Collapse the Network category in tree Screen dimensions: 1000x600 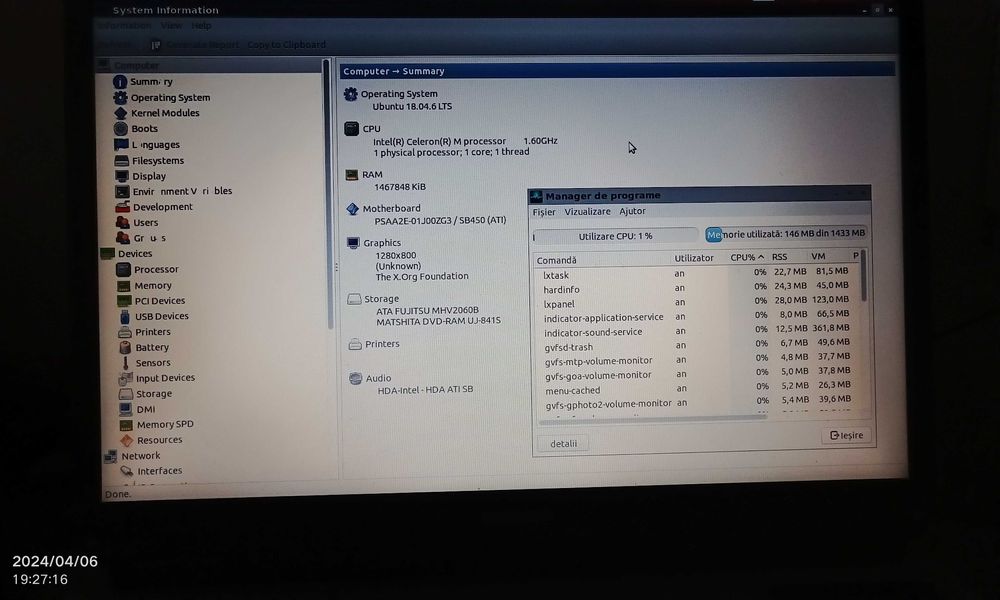[x=141, y=456]
